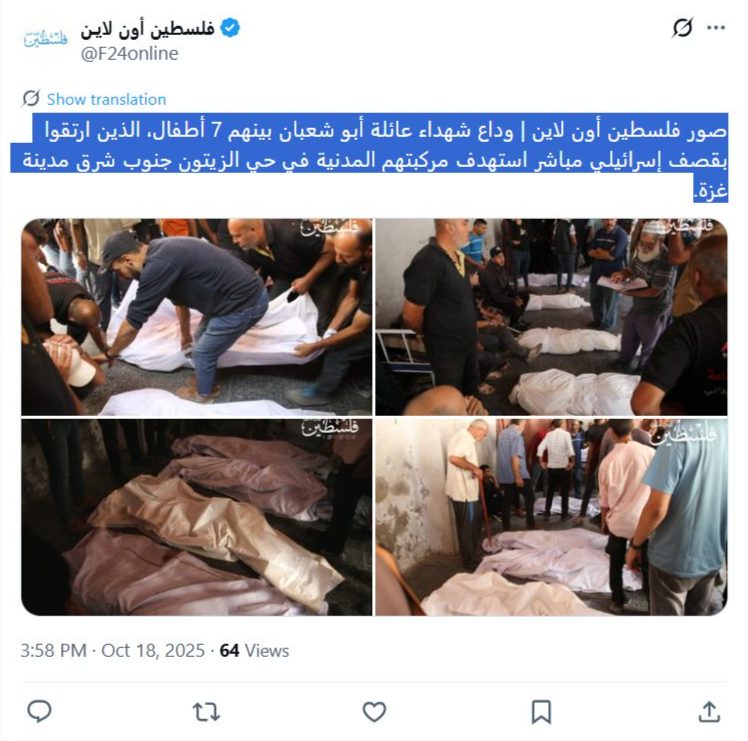
Task: Open the bottom-left photo of wrapped shrouds
Action: [197, 517]
